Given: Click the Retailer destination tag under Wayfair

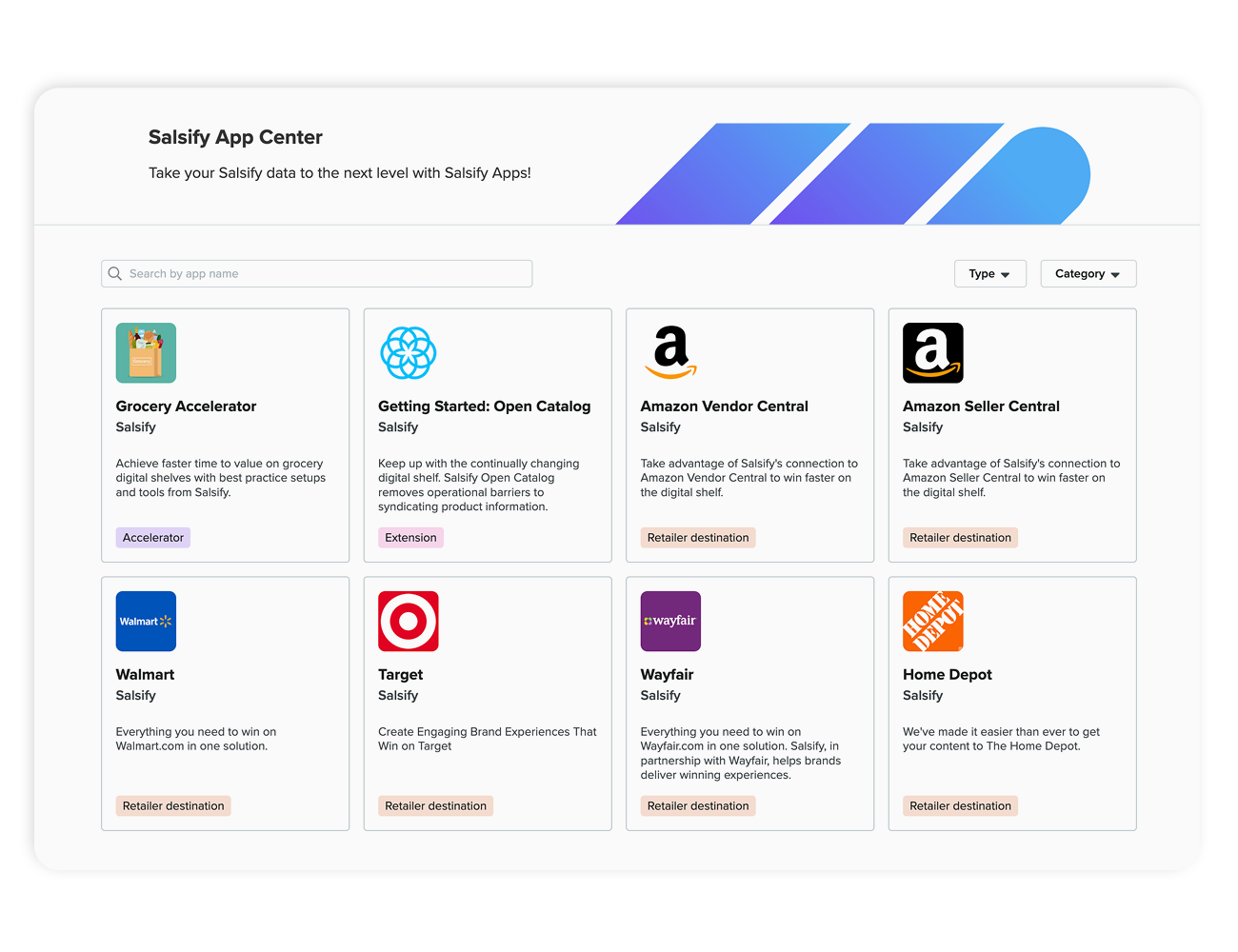Looking at the screenshot, I should point(698,806).
